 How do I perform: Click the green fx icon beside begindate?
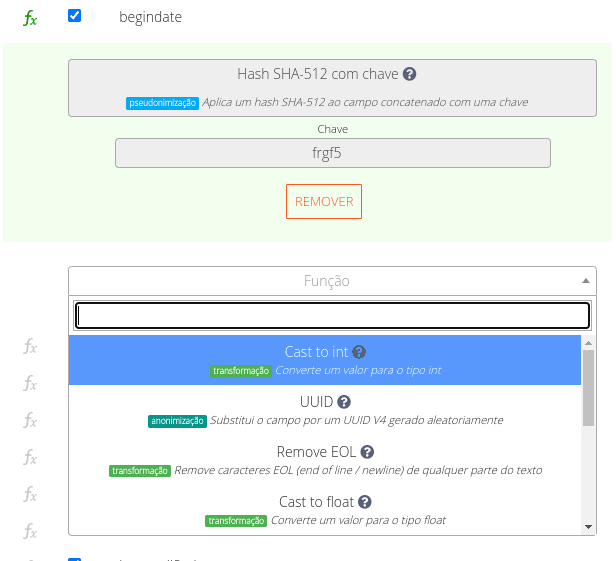tap(30, 18)
